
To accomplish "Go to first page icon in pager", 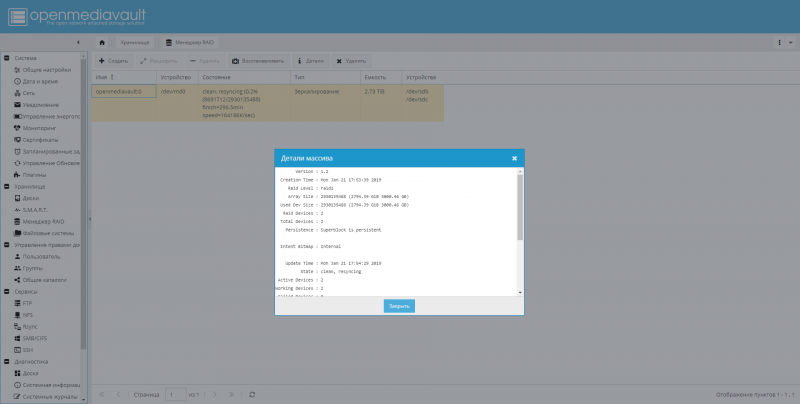I will point(102,395).
